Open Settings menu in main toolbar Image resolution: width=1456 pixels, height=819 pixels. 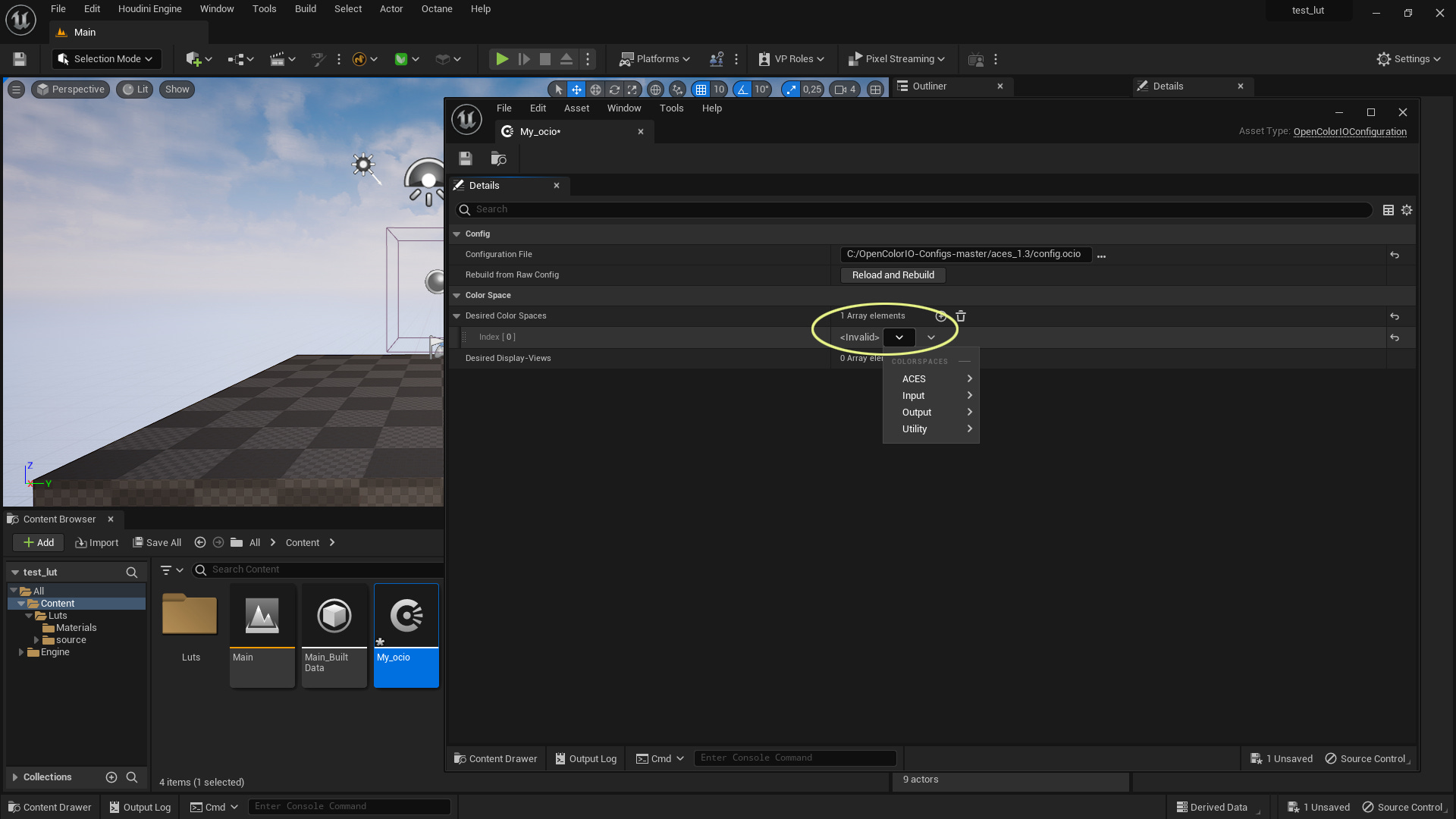click(x=1408, y=59)
